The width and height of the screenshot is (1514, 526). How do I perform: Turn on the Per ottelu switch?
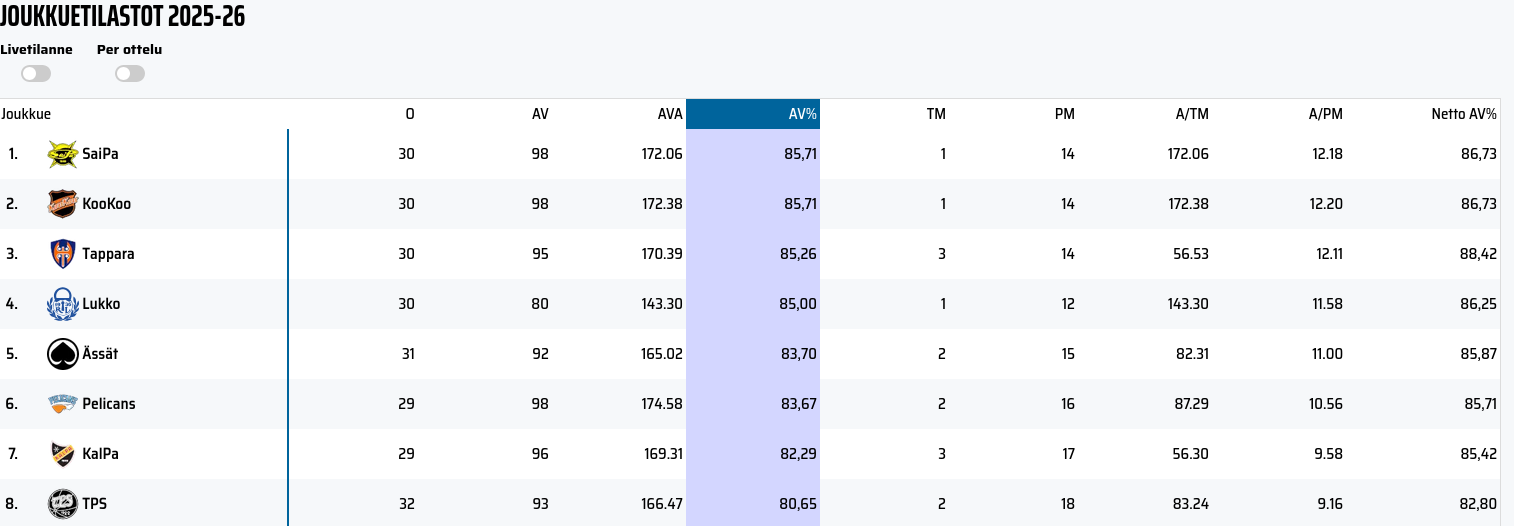click(130, 73)
